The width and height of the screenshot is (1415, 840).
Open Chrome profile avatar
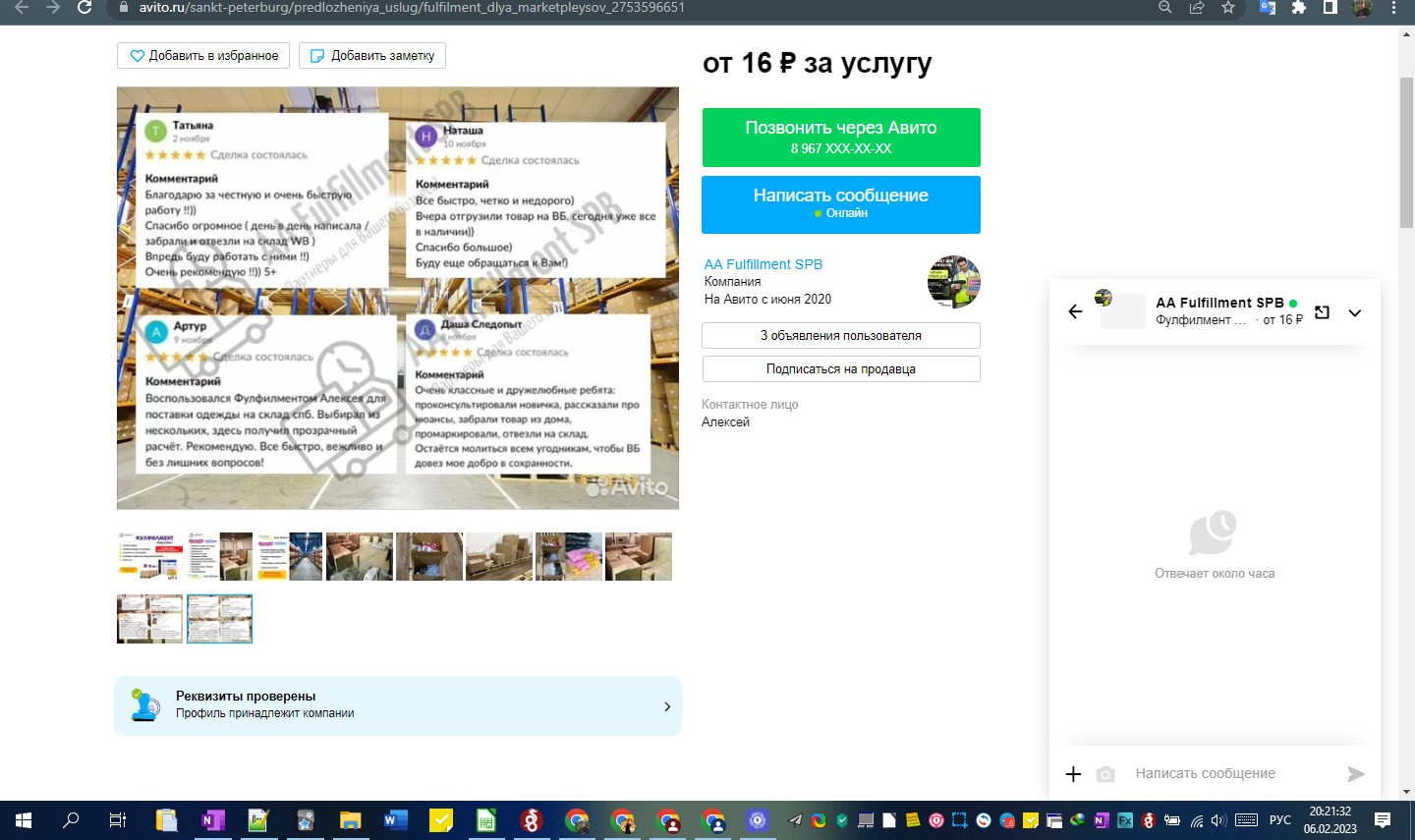[x=1362, y=7]
